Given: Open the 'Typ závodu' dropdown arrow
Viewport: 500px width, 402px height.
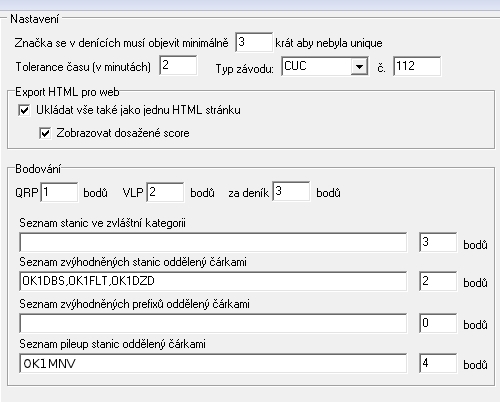Looking at the screenshot, I should pyautogui.click(x=359, y=66).
